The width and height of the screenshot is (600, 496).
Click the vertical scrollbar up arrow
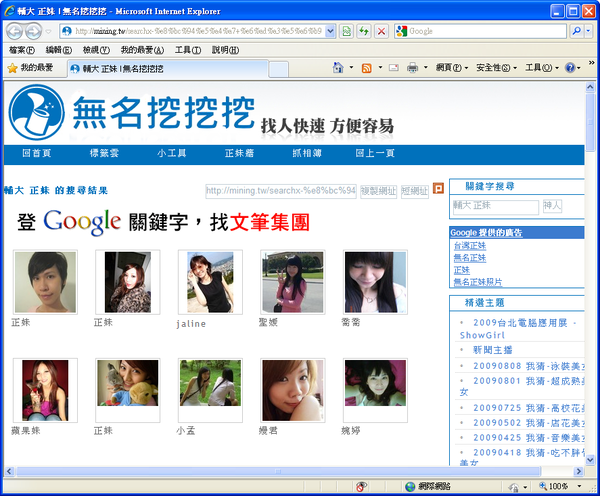(x=590, y=87)
